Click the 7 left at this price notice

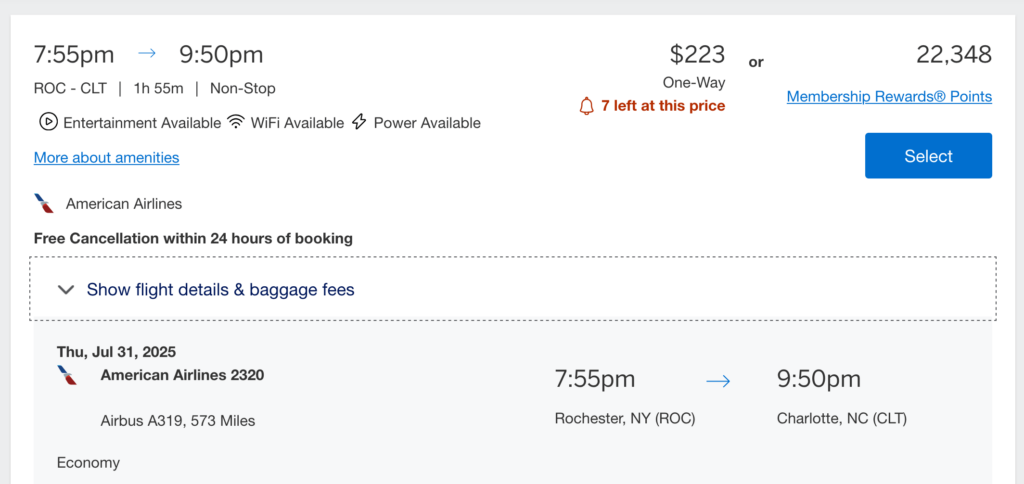(662, 106)
